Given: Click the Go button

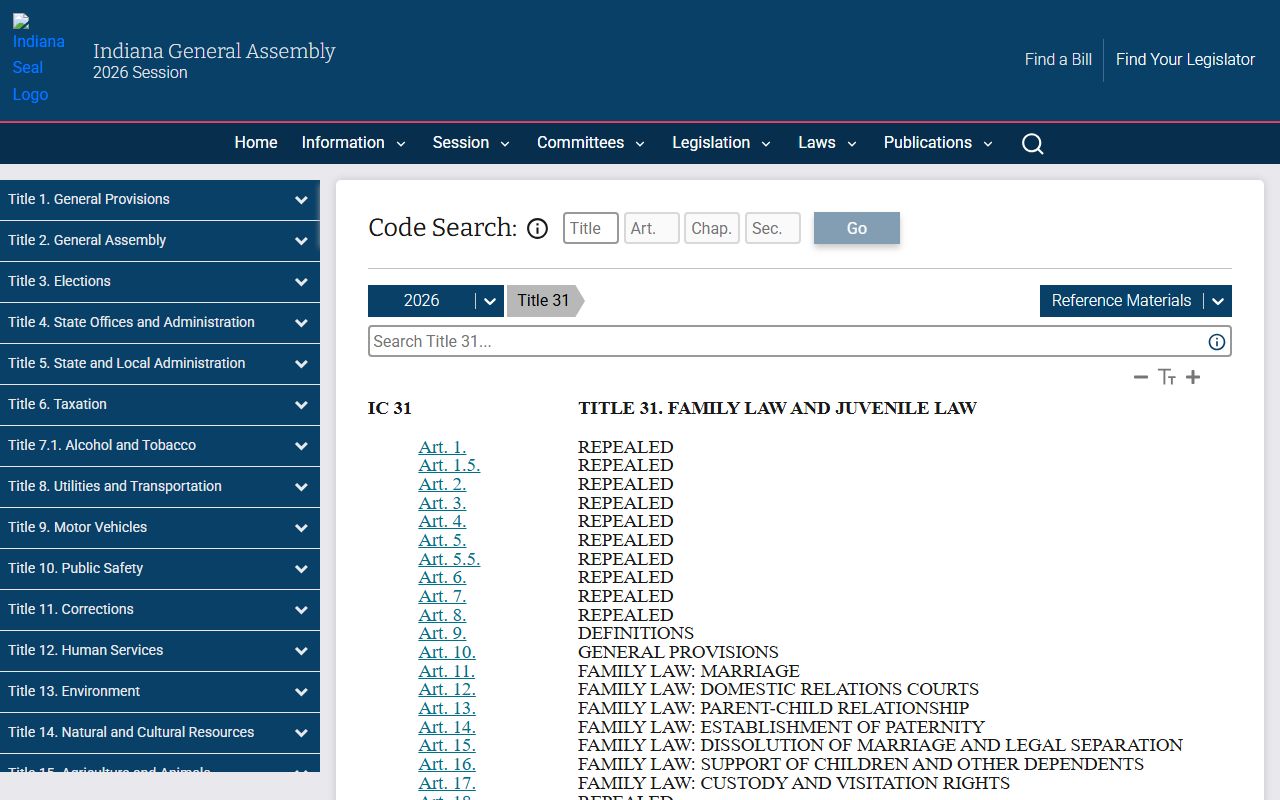Looking at the screenshot, I should tap(857, 228).
